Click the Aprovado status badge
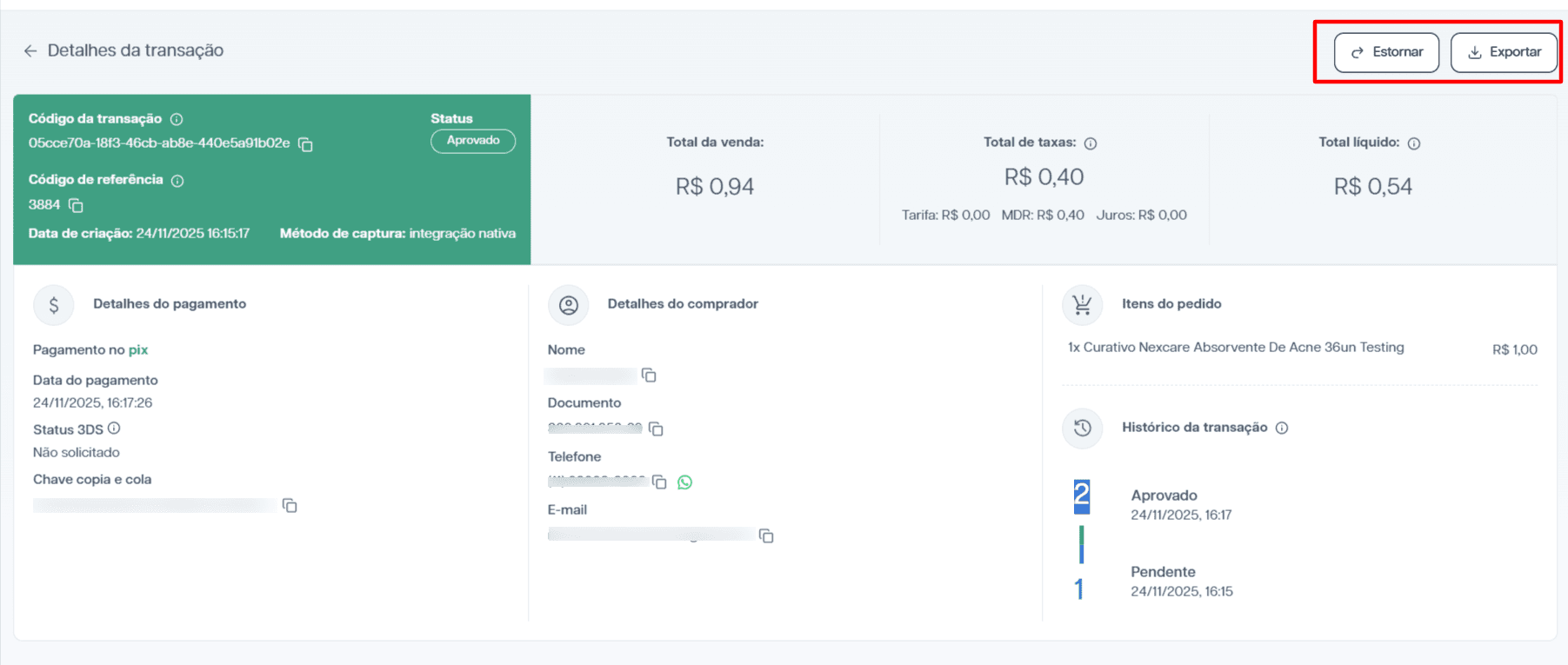The width and height of the screenshot is (1568, 665). (473, 141)
